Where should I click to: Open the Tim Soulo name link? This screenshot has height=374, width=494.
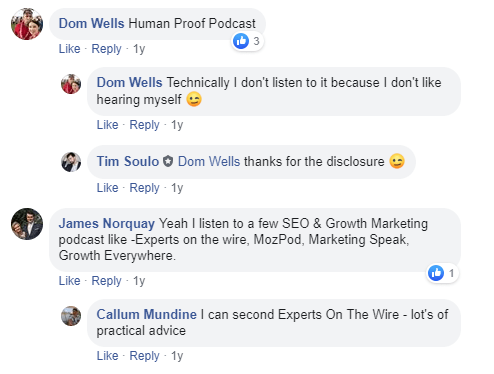(x=128, y=161)
